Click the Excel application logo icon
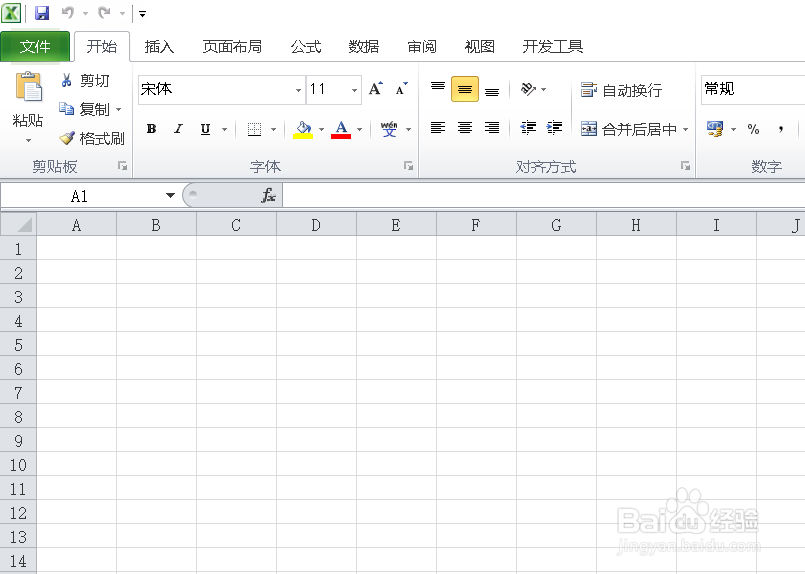The width and height of the screenshot is (805, 574). pyautogui.click(x=11, y=13)
